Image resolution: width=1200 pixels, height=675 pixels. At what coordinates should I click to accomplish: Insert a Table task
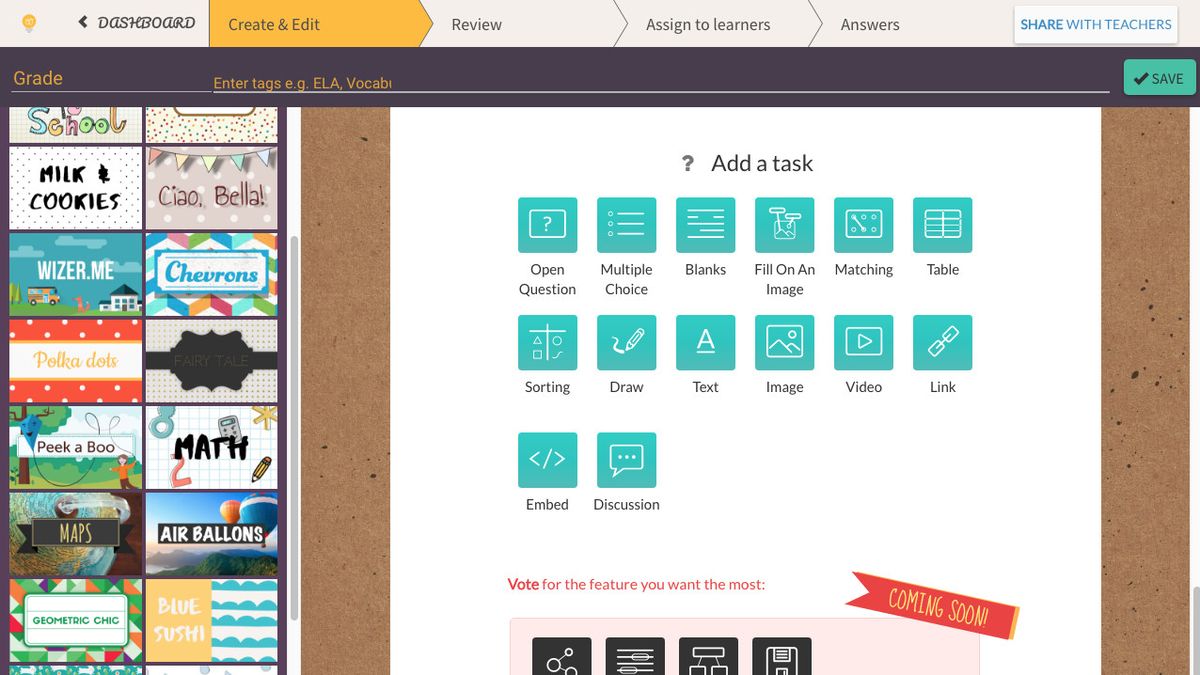point(942,224)
